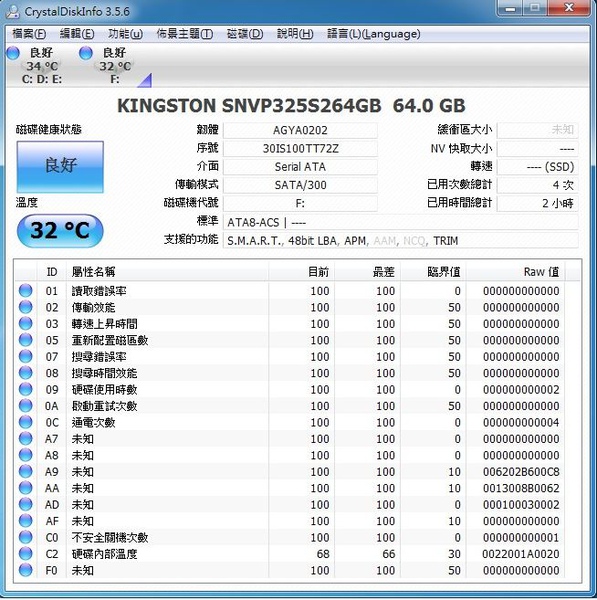The image size is (597, 600).
Task: Select the C0 不安全關機次數 row
Action: pos(297,537)
